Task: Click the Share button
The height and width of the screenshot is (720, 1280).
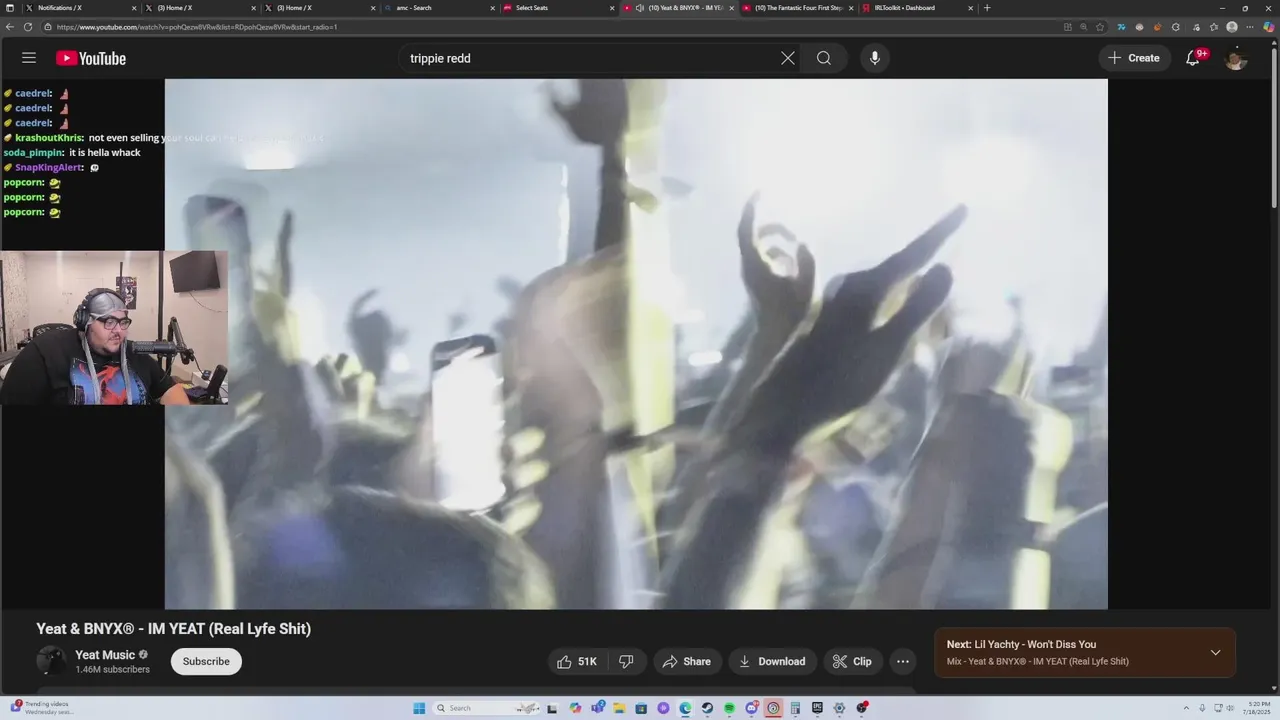Action: click(687, 661)
